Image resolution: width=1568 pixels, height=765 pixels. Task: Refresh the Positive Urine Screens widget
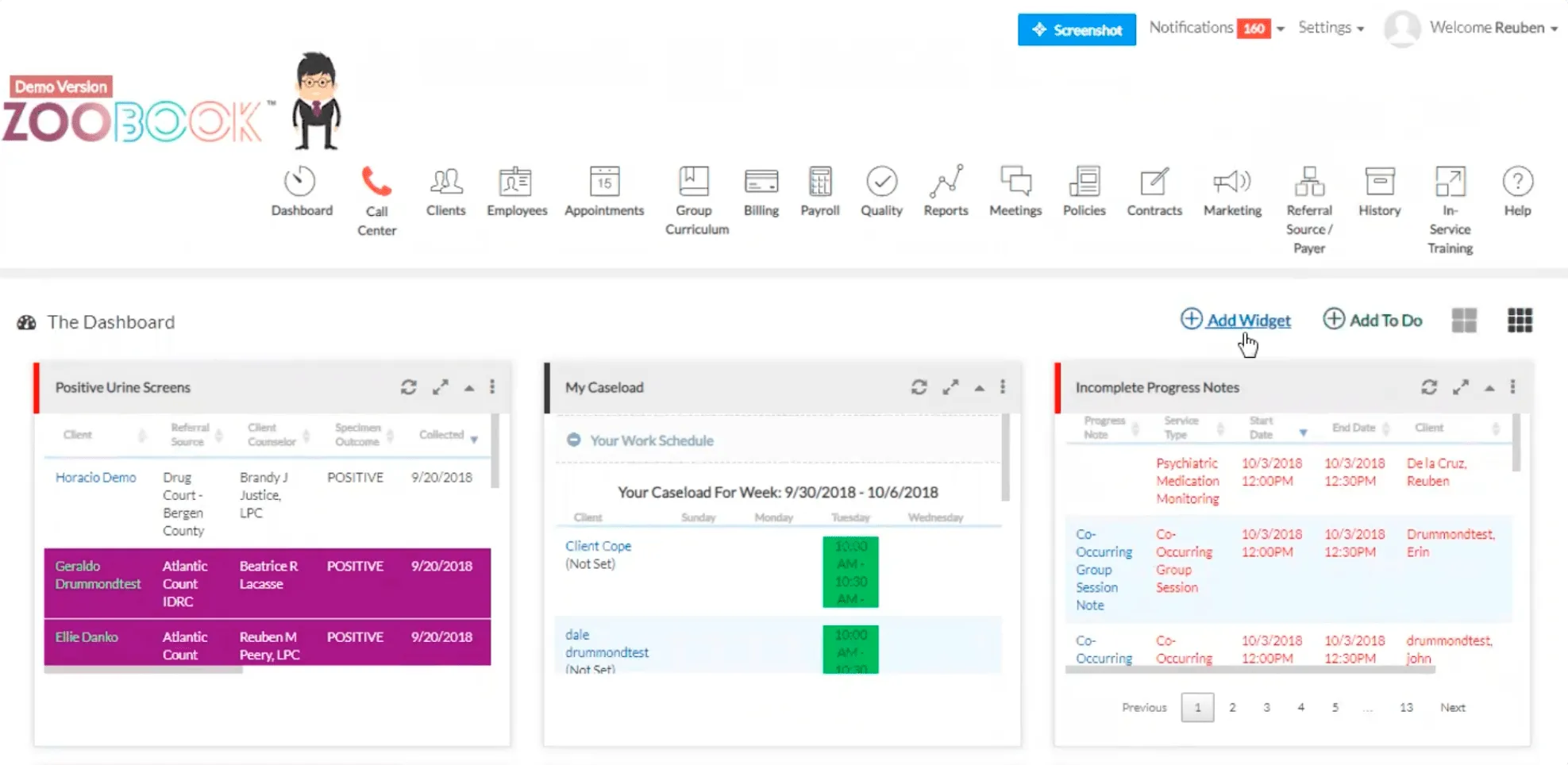pos(409,387)
